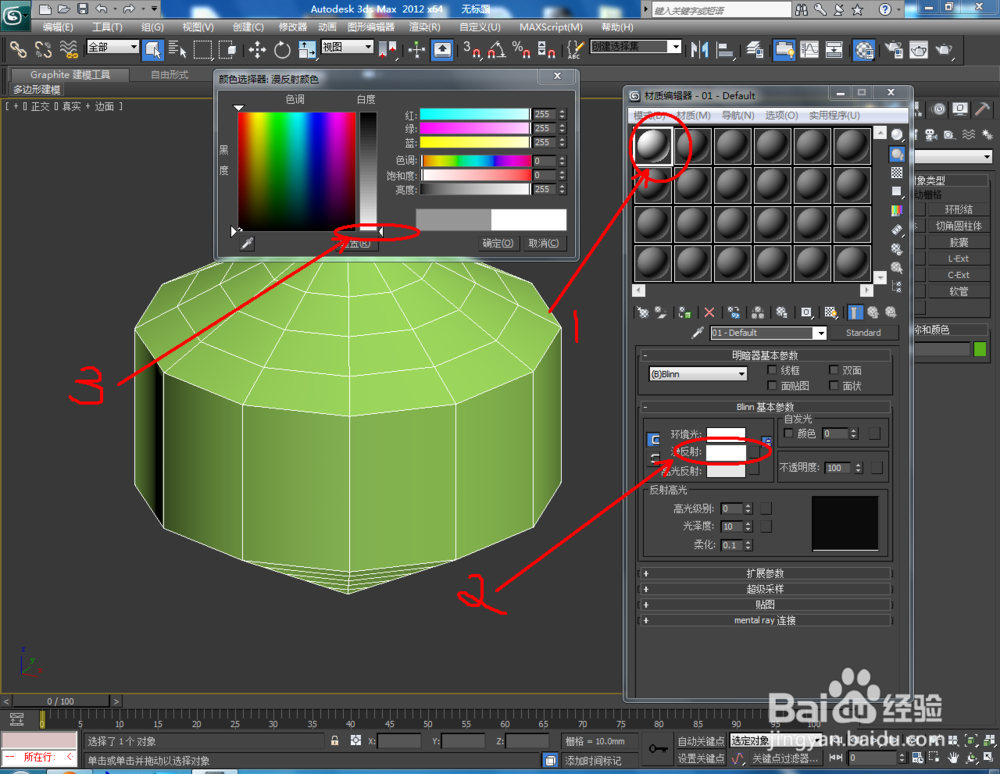Enable the 面状 faceted checkbox
Viewport: 1000px width, 774px height.
[834, 385]
